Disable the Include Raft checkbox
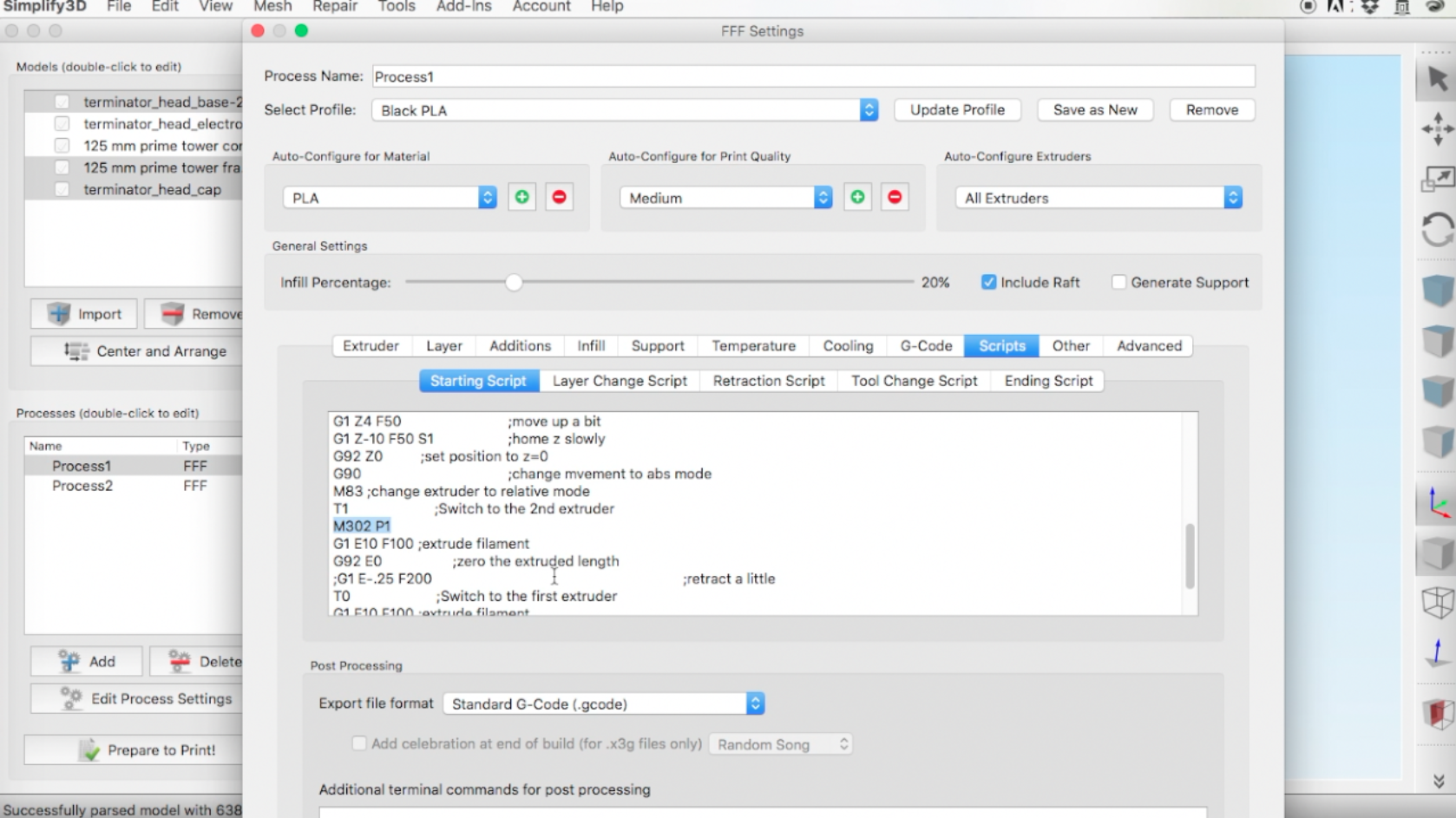The width and height of the screenshot is (1456, 818). 988,282
